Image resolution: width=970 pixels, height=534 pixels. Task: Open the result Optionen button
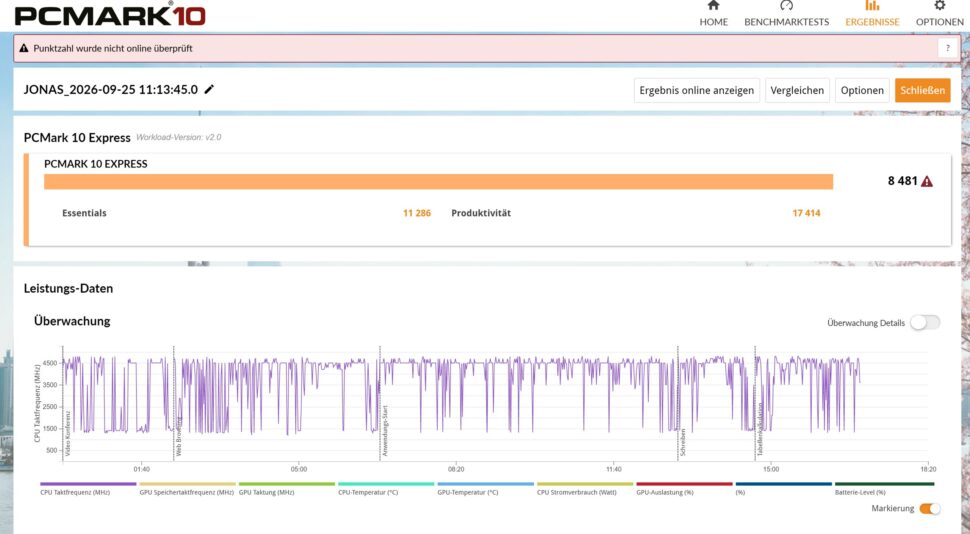tap(862, 90)
